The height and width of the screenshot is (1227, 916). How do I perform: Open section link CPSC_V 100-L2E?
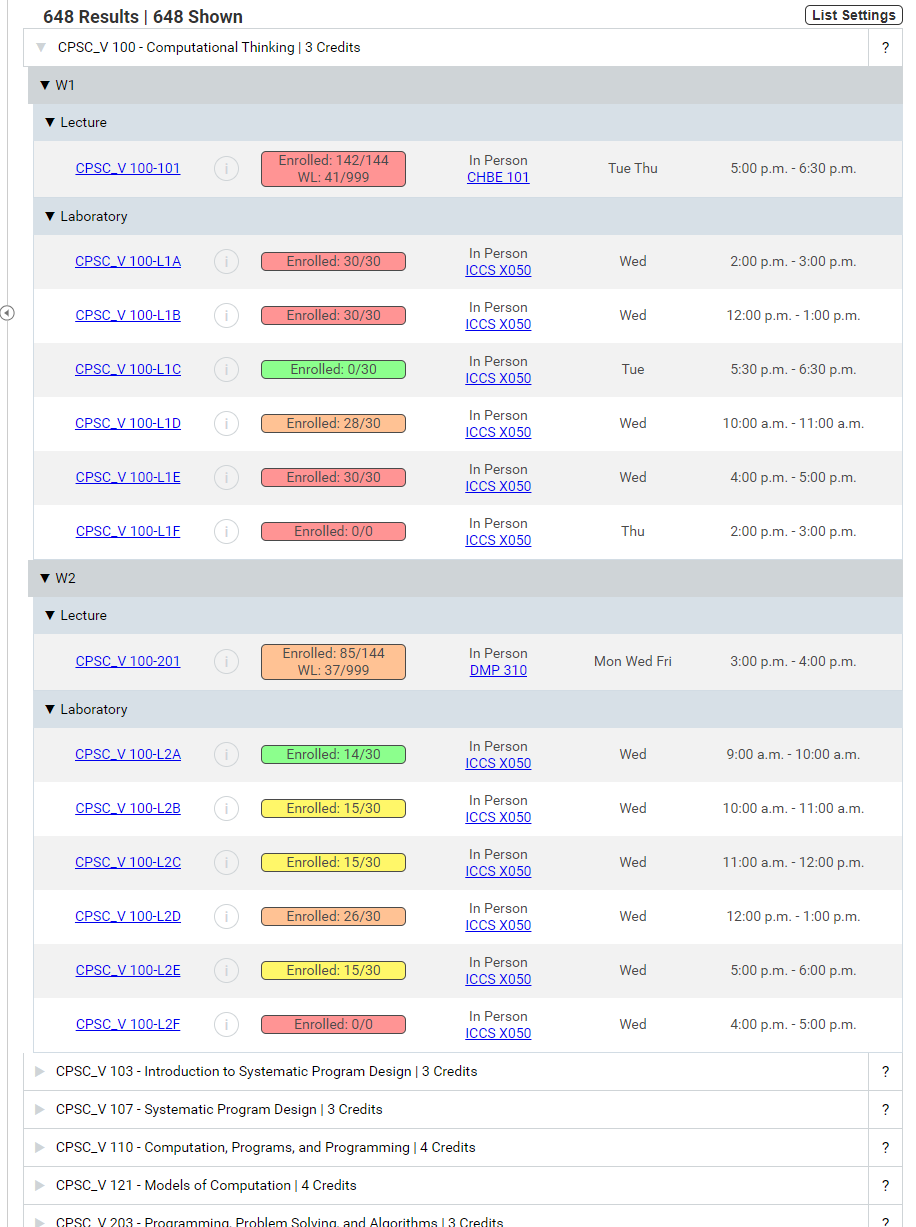click(x=128, y=971)
